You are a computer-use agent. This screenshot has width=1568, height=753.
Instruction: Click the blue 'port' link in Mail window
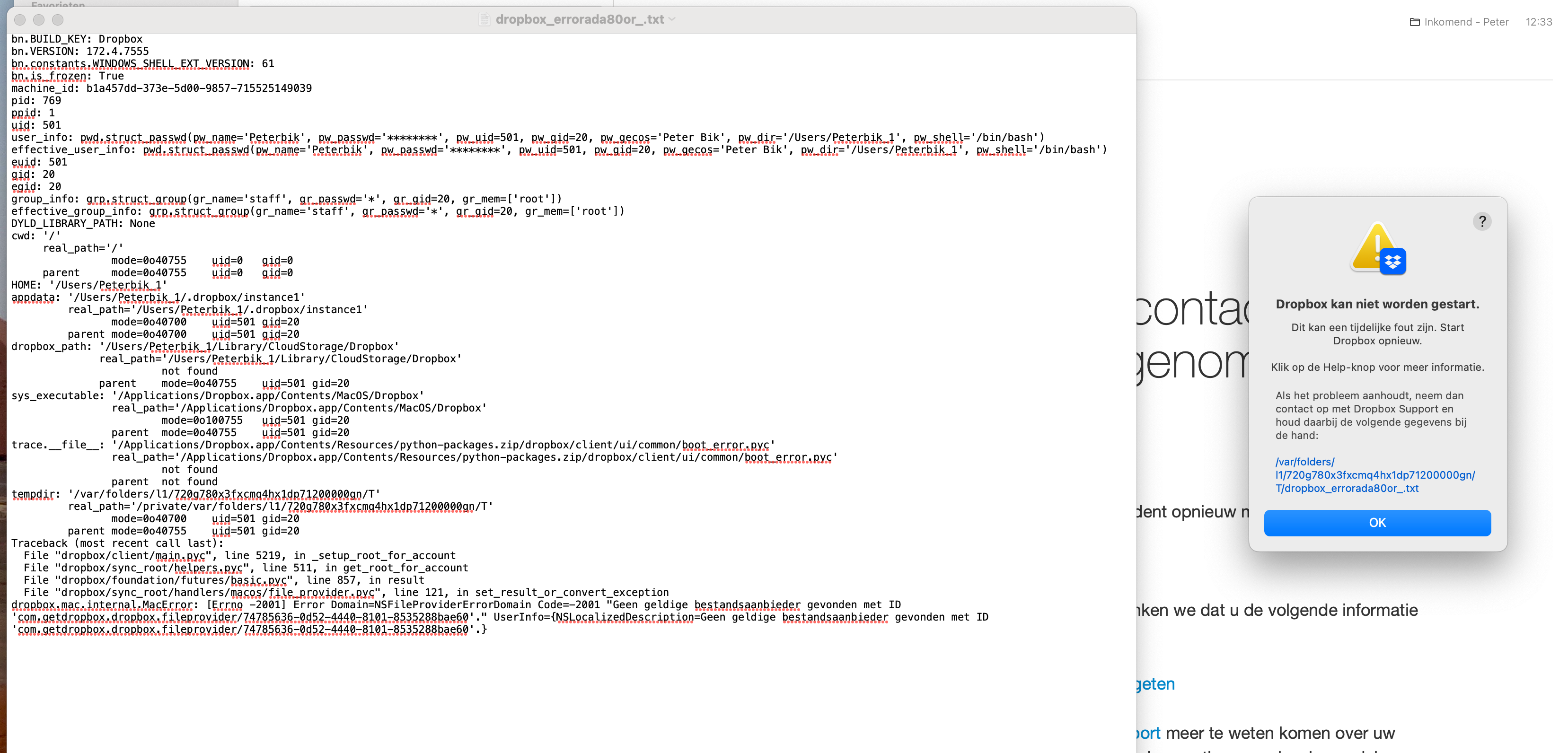[1148, 734]
